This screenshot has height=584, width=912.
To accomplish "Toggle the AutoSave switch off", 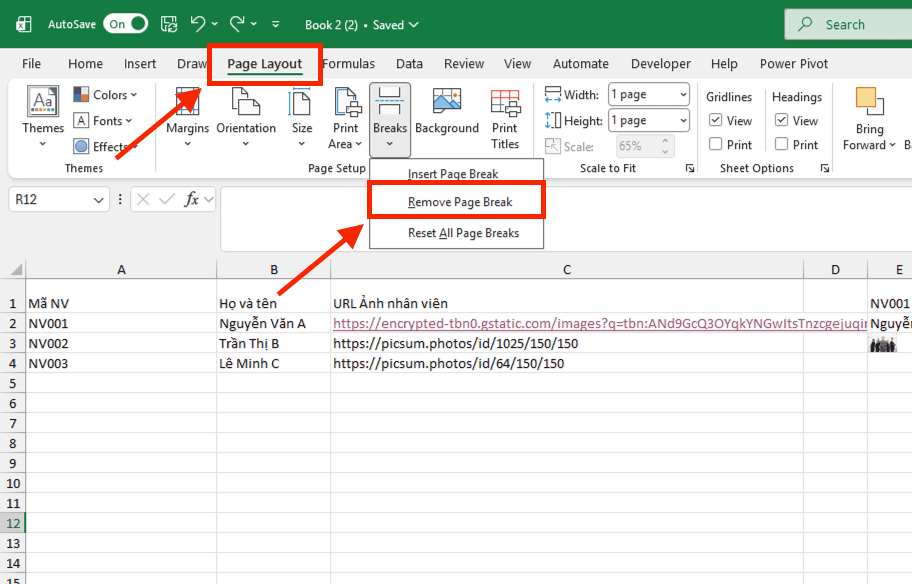I will pos(126,24).
